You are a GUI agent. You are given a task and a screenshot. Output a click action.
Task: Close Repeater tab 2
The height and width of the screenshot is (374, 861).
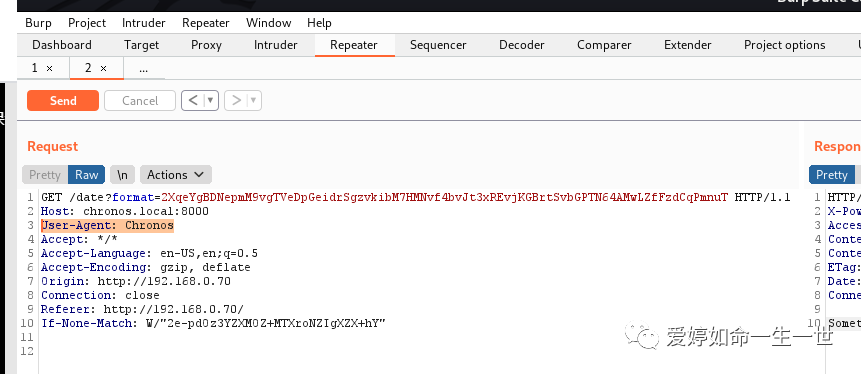pos(103,69)
